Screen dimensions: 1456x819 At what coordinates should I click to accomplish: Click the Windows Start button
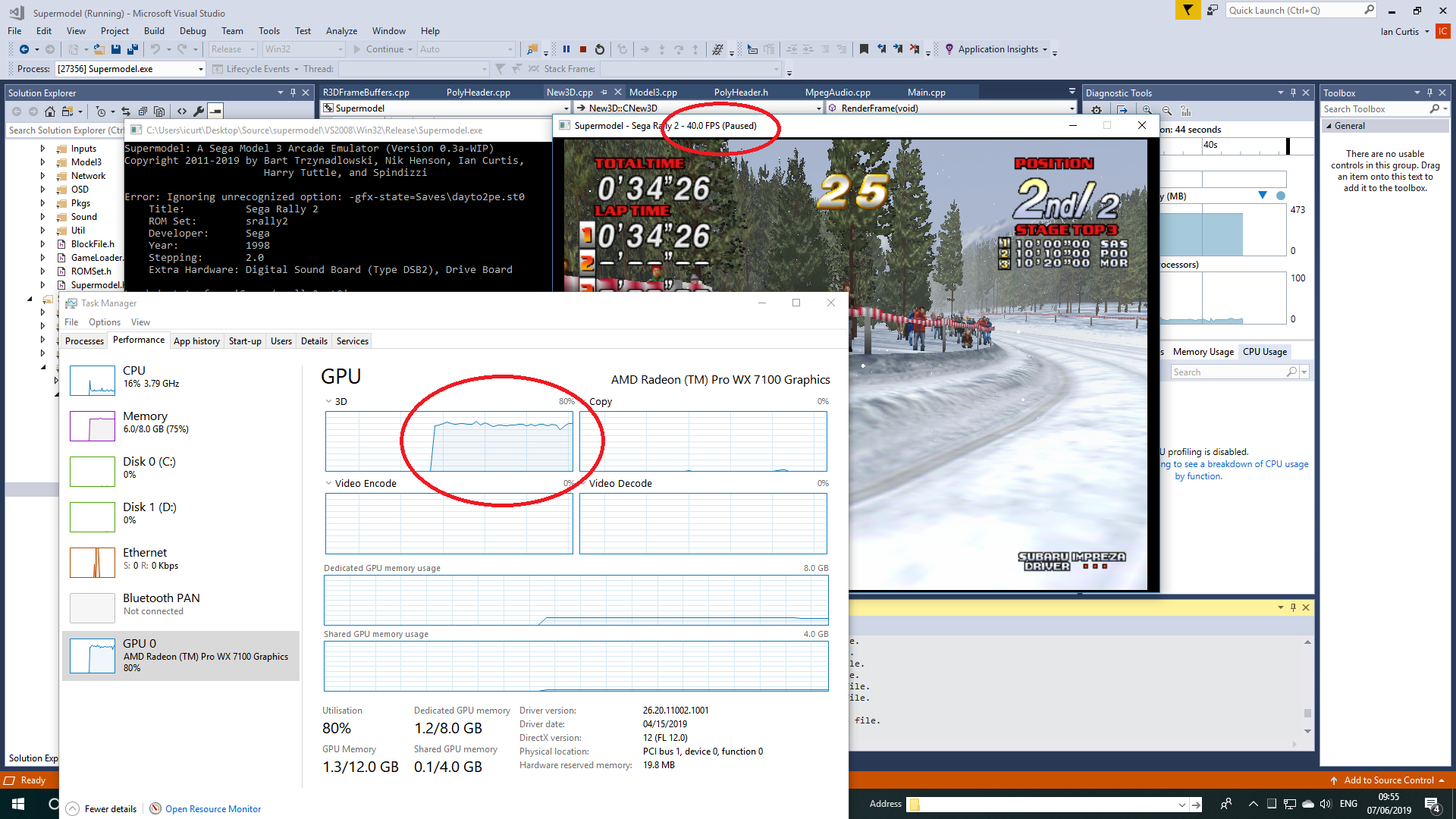click(18, 804)
